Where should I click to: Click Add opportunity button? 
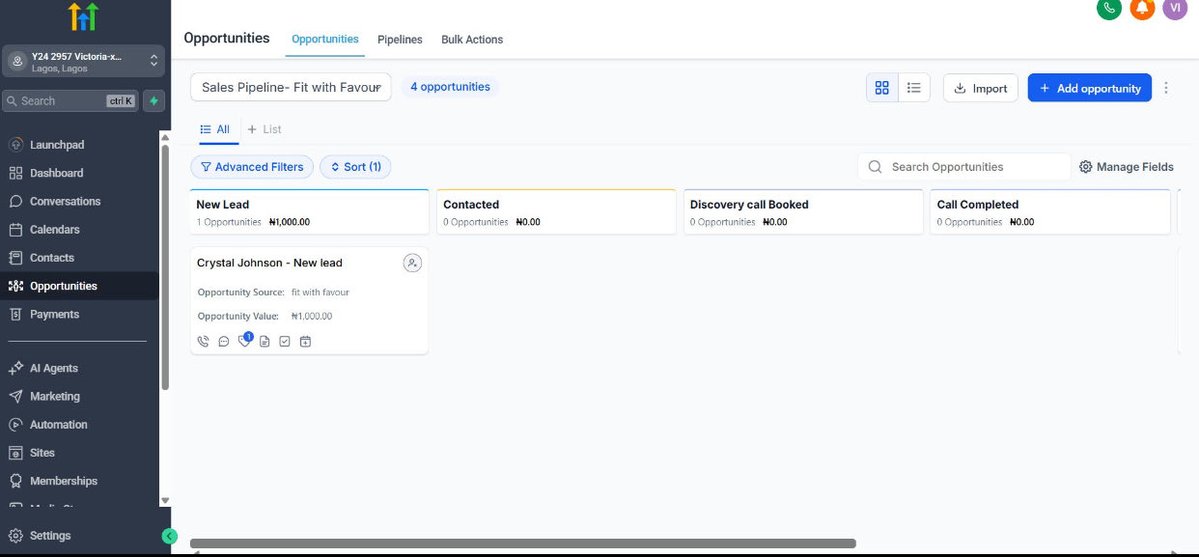[x=1090, y=88]
